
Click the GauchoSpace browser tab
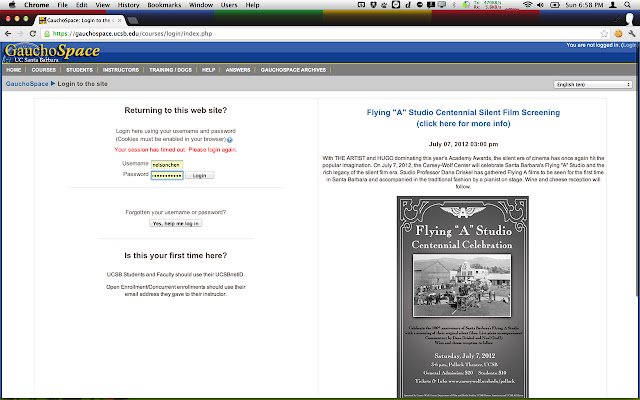pyautogui.click(x=79, y=20)
